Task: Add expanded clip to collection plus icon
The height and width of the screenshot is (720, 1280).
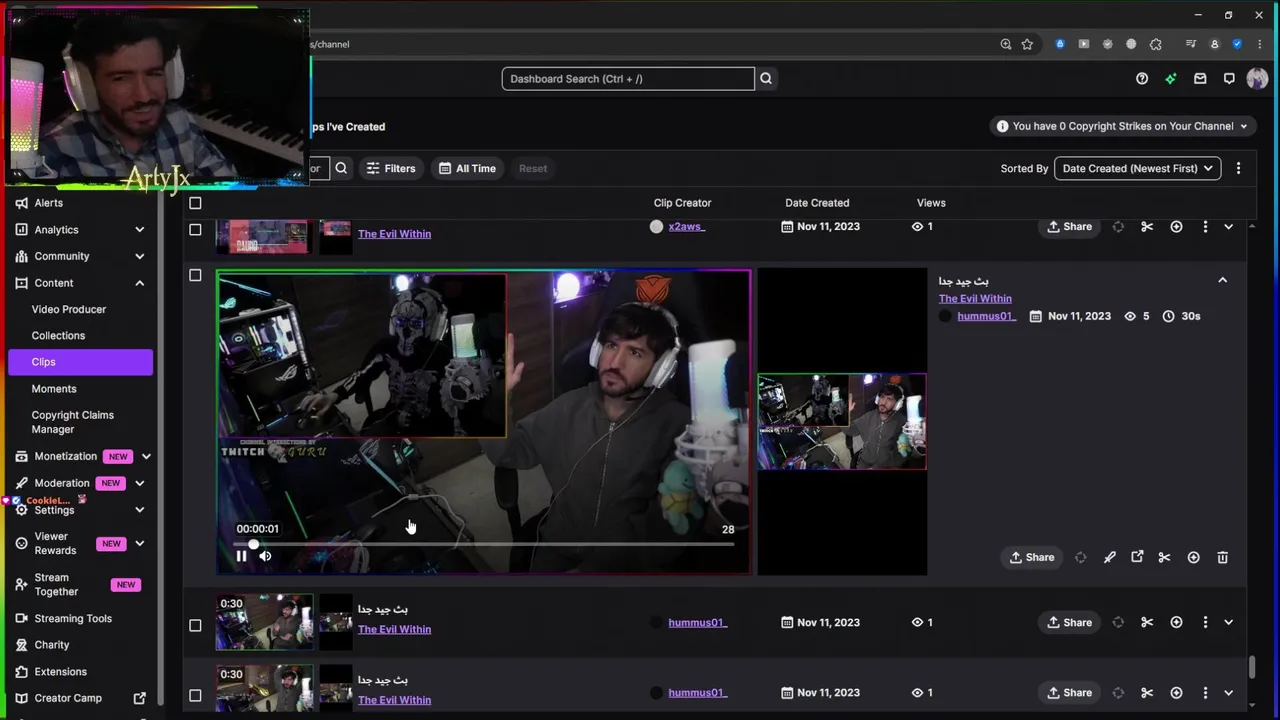Action: tap(1193, 557)
